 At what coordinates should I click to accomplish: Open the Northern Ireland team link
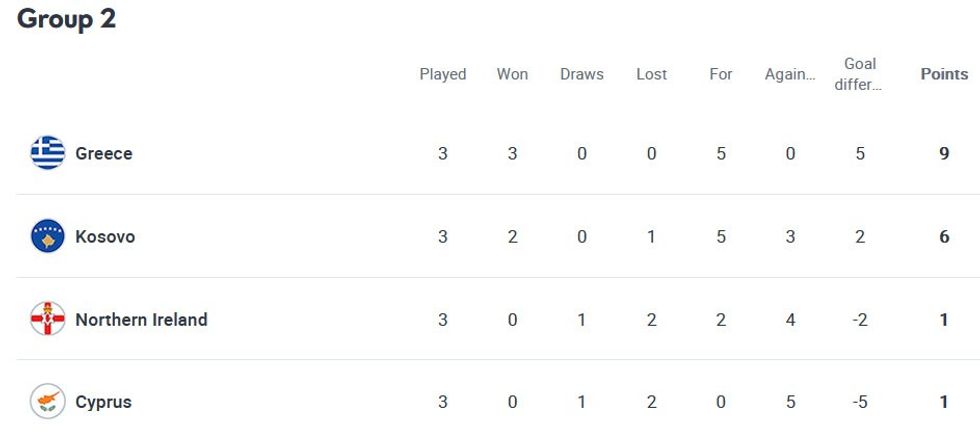click(x=141, y=320)
